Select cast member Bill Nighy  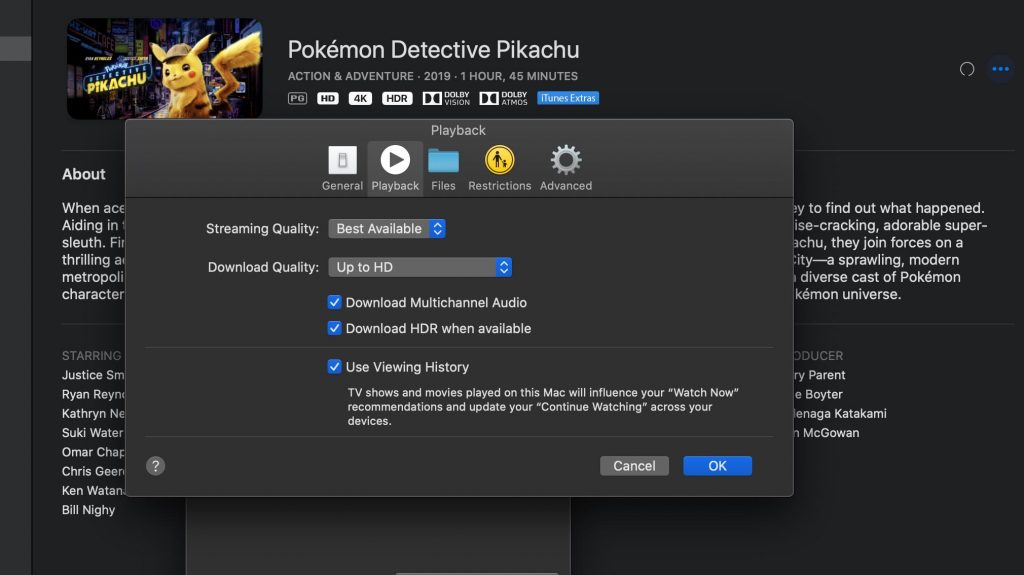88,510
